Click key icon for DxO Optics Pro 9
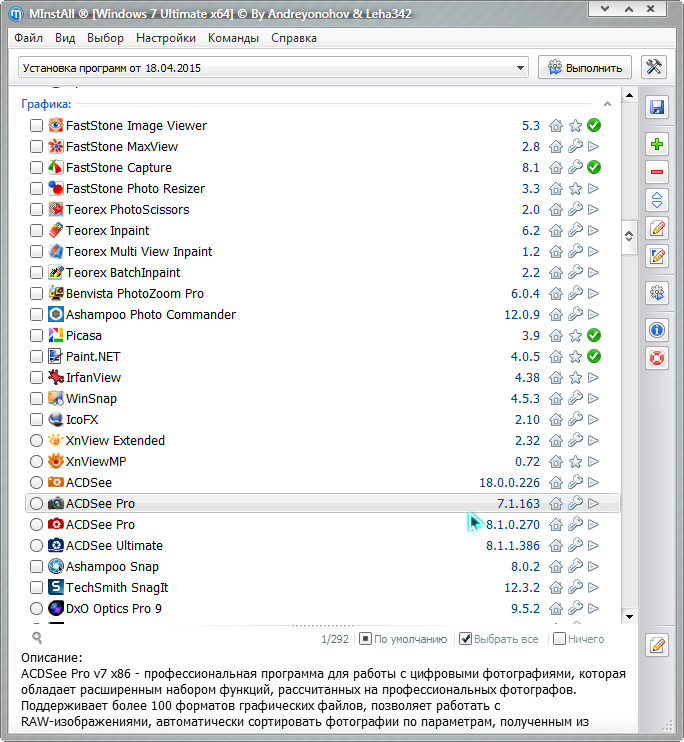 (x=575, y=609)
